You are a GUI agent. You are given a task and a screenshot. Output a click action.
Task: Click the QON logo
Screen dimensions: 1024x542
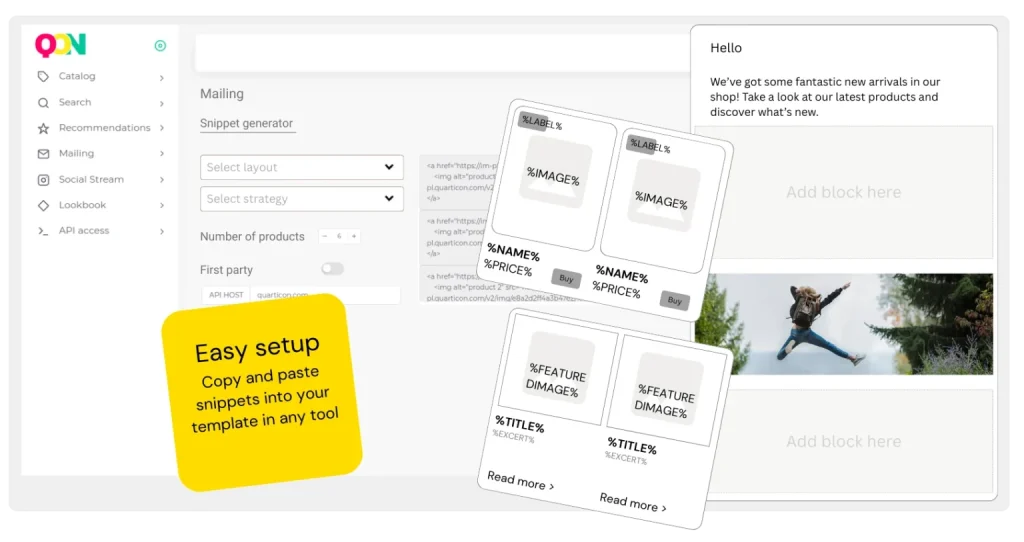pyautogui.click(x=61, y=45)
